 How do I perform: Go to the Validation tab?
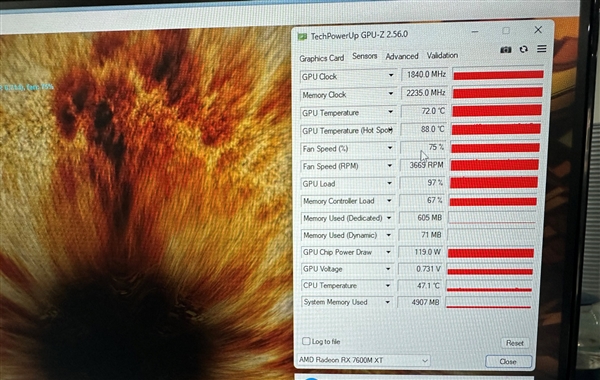[442, 55]
